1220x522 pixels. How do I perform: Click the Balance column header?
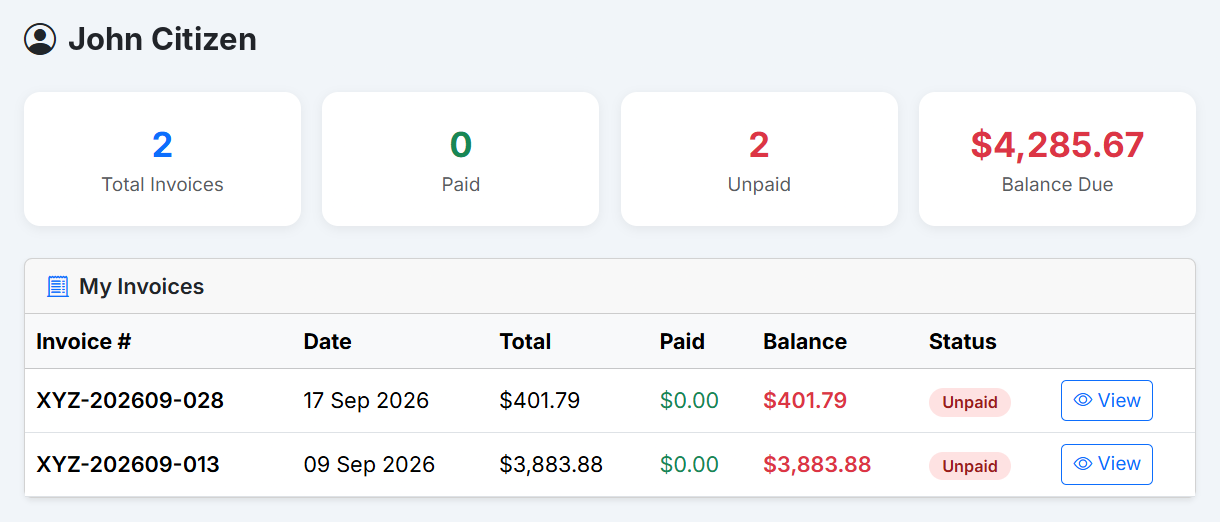(x=805, y=342)
